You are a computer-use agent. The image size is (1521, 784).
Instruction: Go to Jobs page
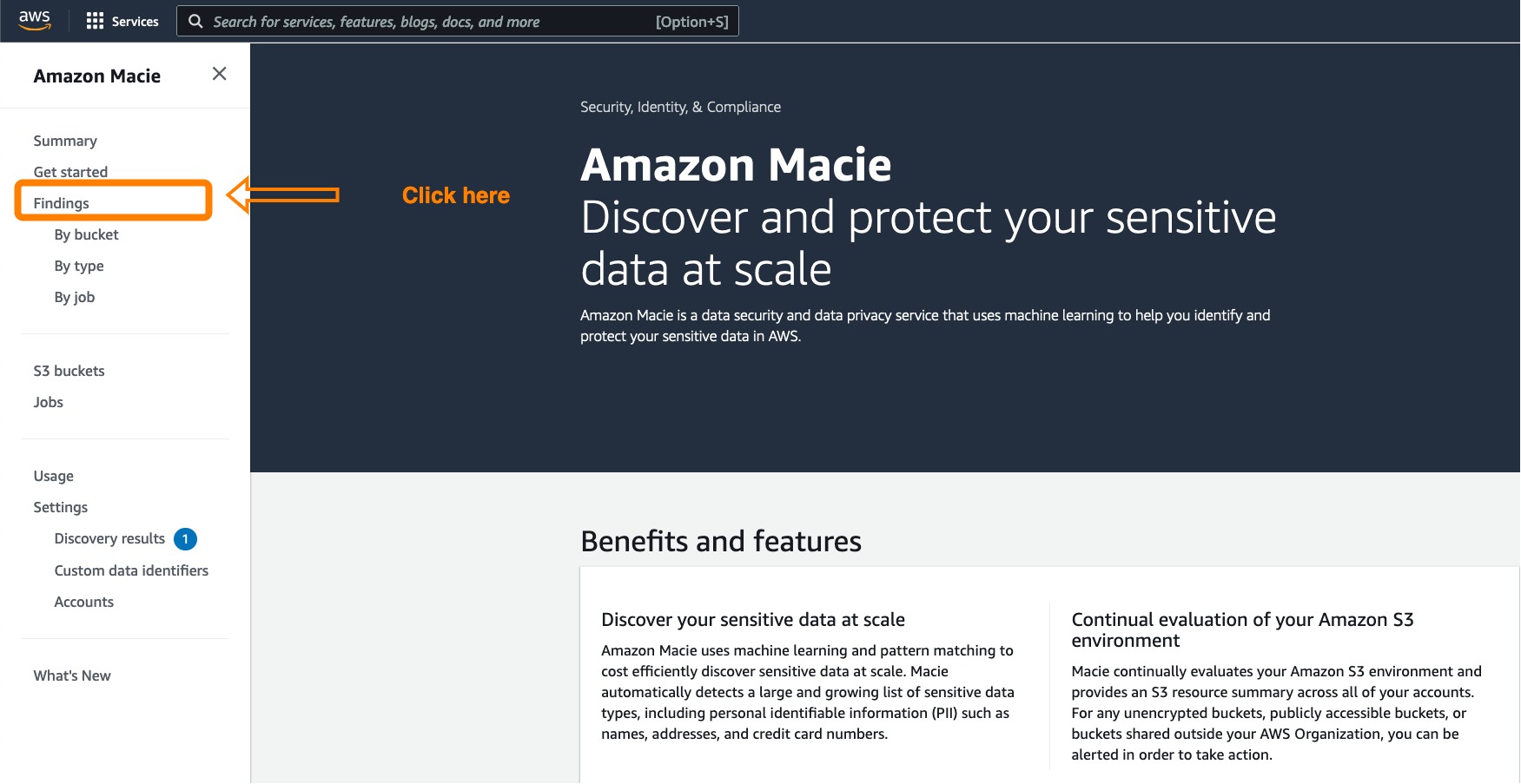[48, 402]
